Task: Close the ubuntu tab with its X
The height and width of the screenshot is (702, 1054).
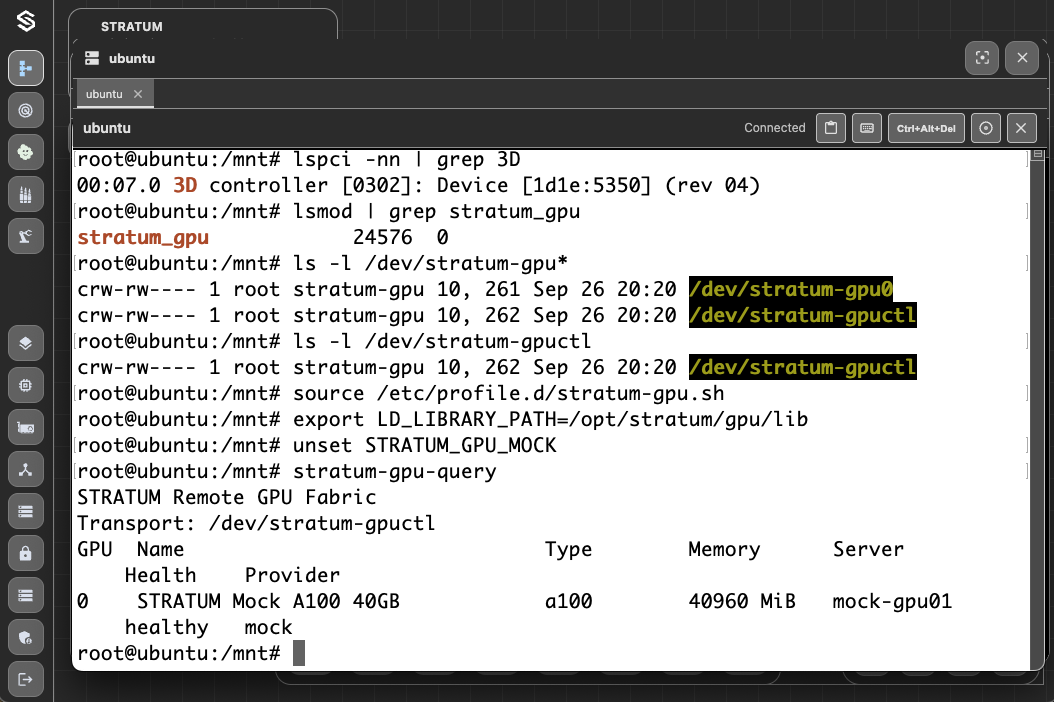Action: (x=138, y=94)
